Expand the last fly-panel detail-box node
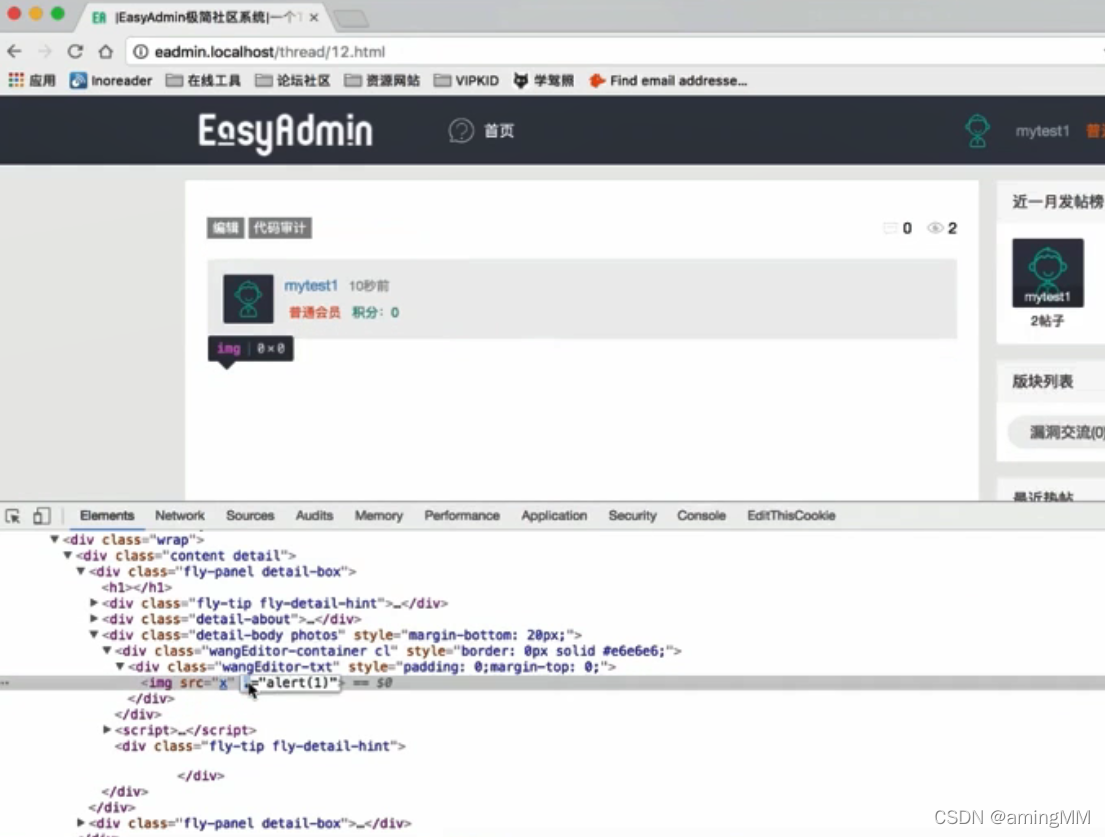1105x837 pixels. 81,823
